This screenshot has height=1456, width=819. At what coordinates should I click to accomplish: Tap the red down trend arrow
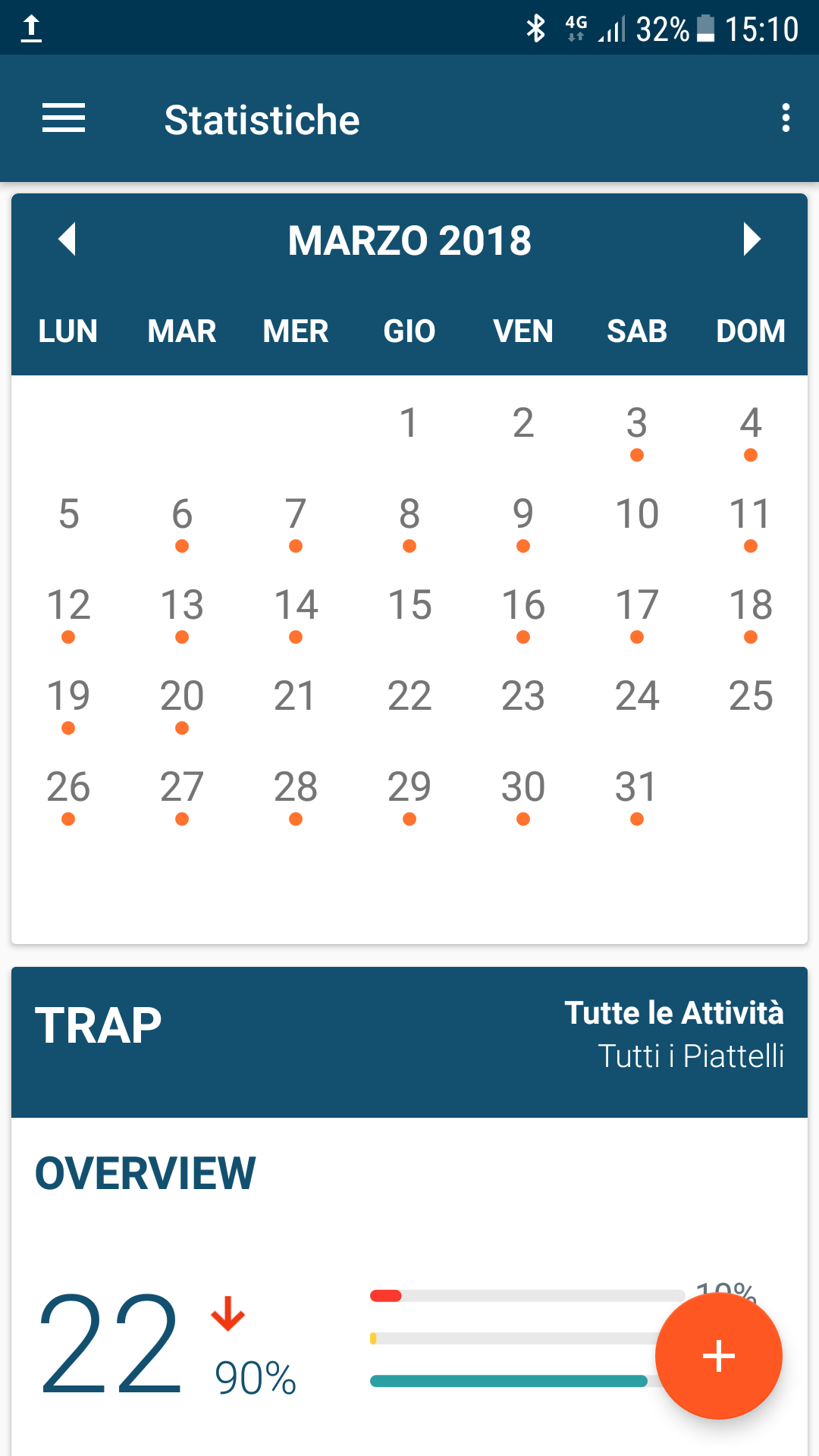click(x=228, y=1313)
